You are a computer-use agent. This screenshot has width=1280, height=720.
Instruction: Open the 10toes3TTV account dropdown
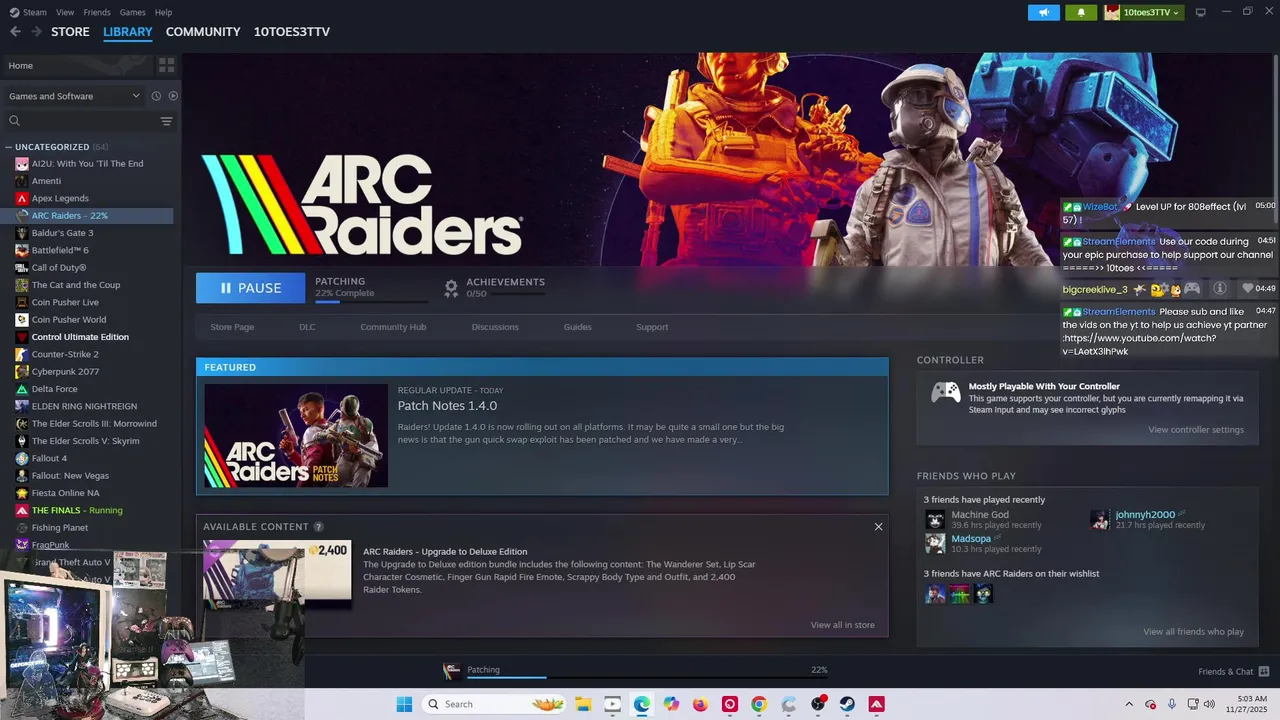[x=1143, y=12]
